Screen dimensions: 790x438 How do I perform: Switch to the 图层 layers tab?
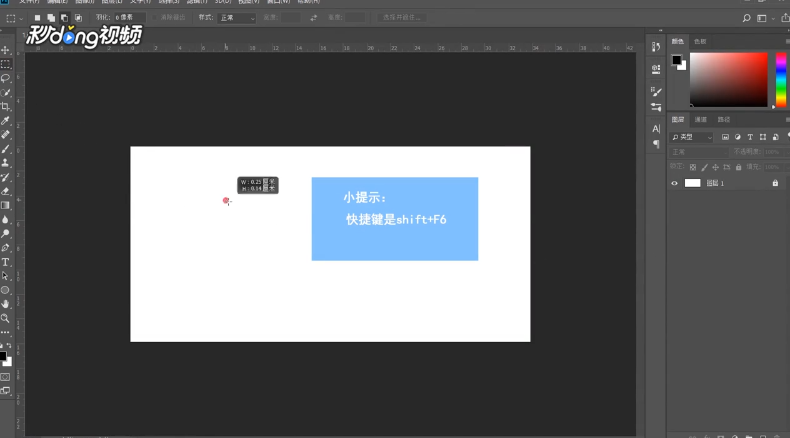pyautogui.click(x=678, y=119)
